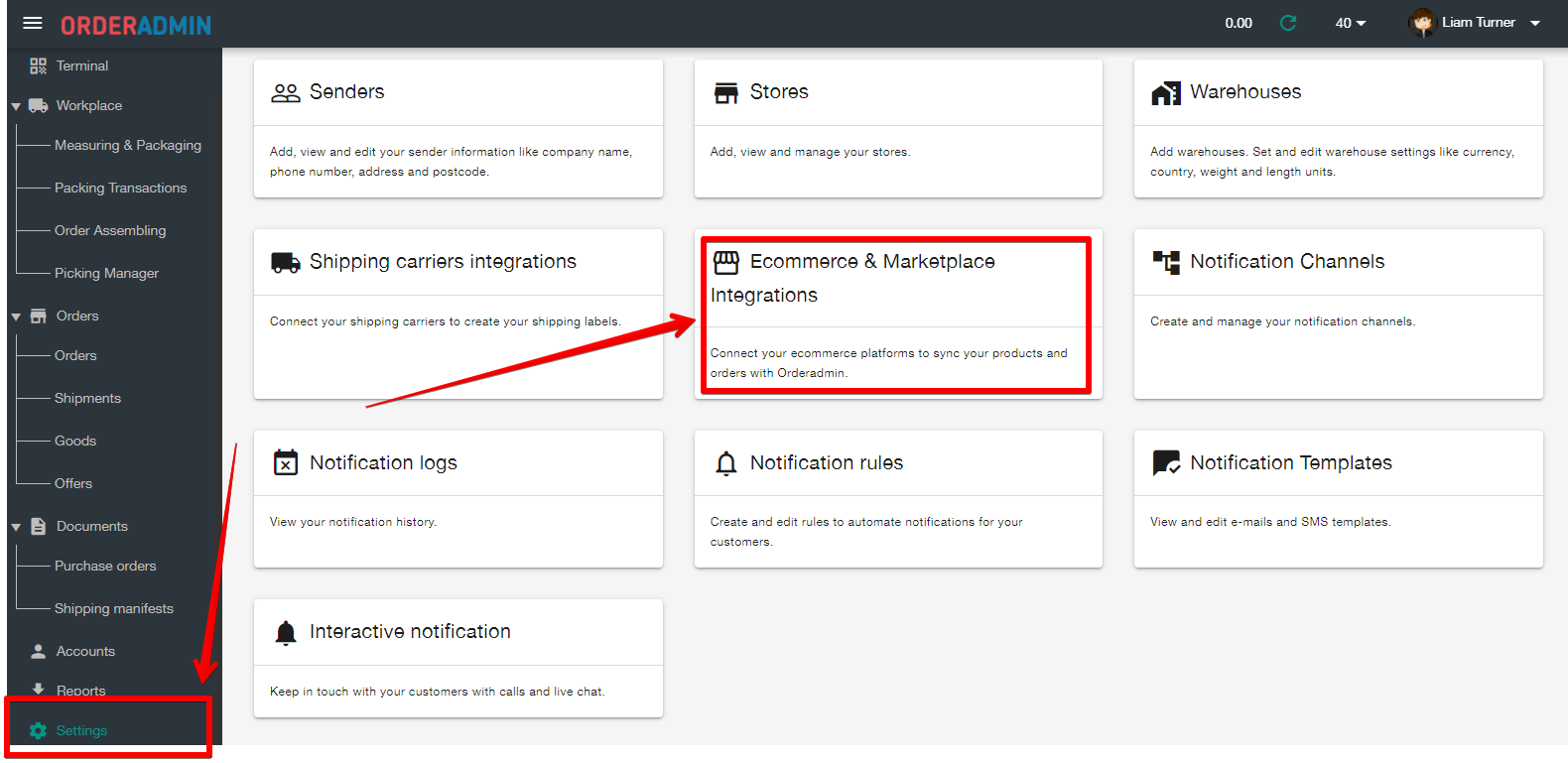
Task: Click the Liam Turner avatar picture
Action: pyautogui.click(x=1422, y=23)
